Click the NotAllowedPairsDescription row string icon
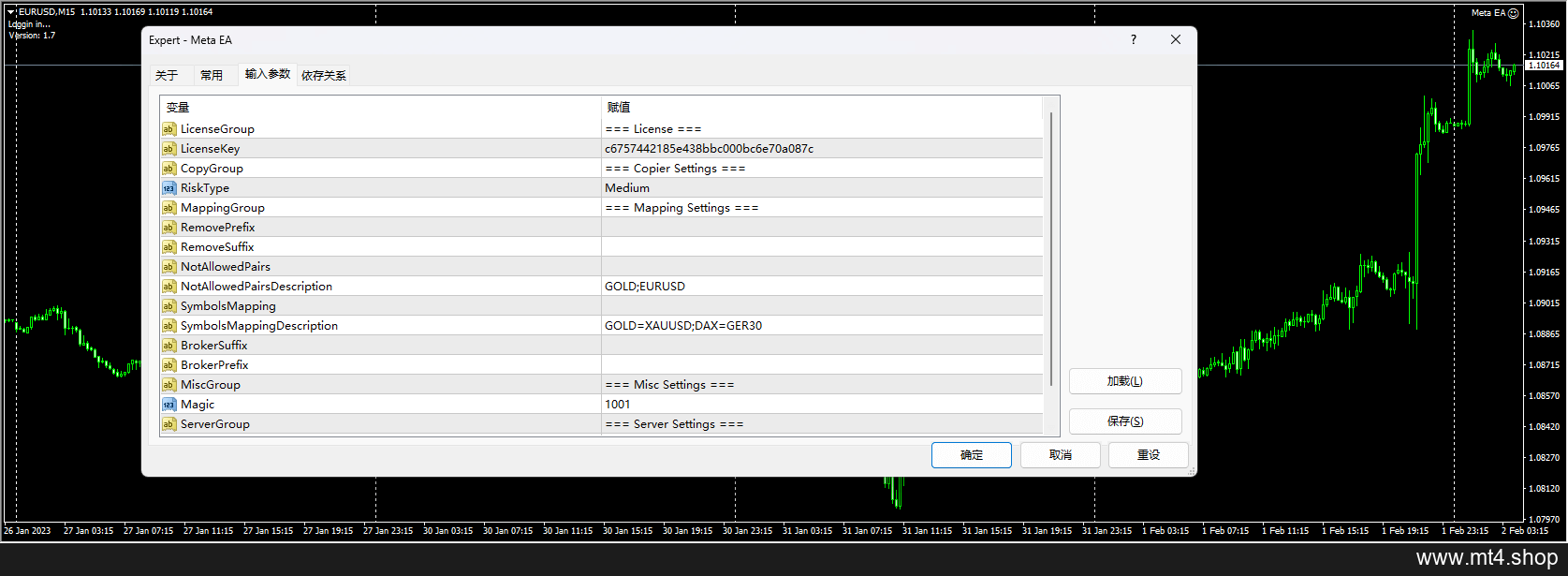This screenshot has height=576, width=1568. tap(169, 287)
